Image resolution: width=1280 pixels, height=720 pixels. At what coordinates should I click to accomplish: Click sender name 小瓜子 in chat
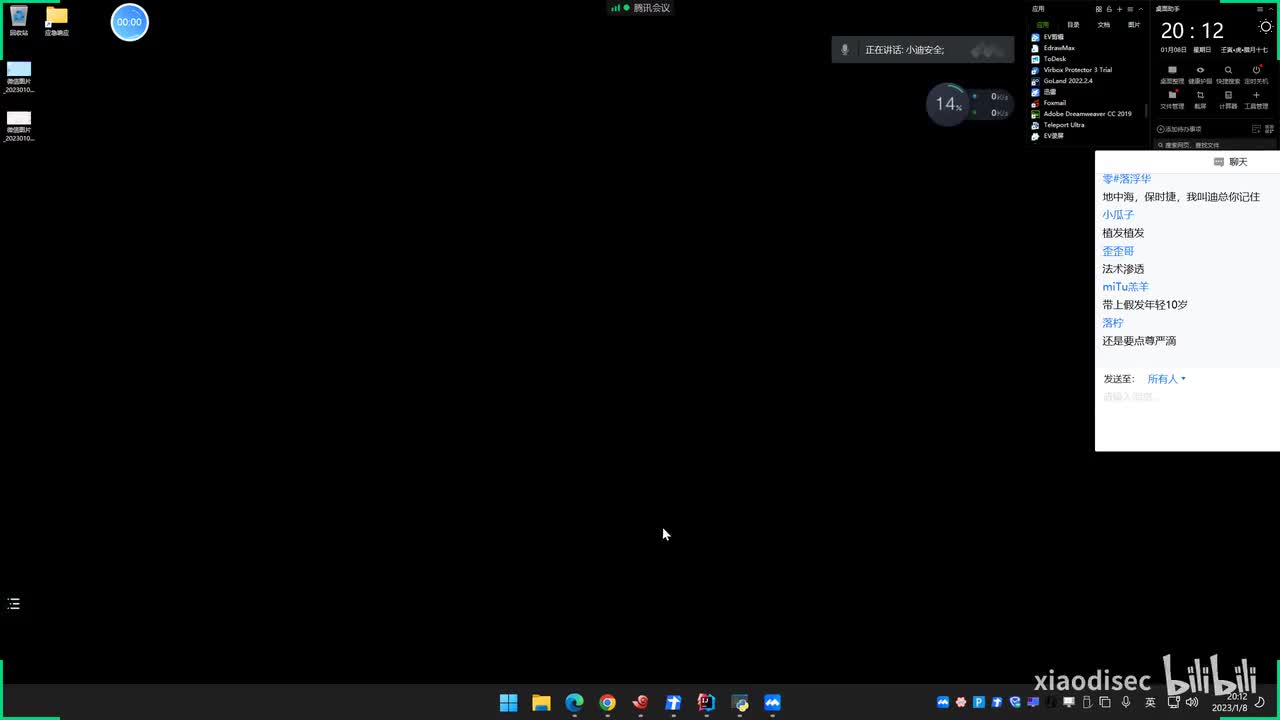1118,215
